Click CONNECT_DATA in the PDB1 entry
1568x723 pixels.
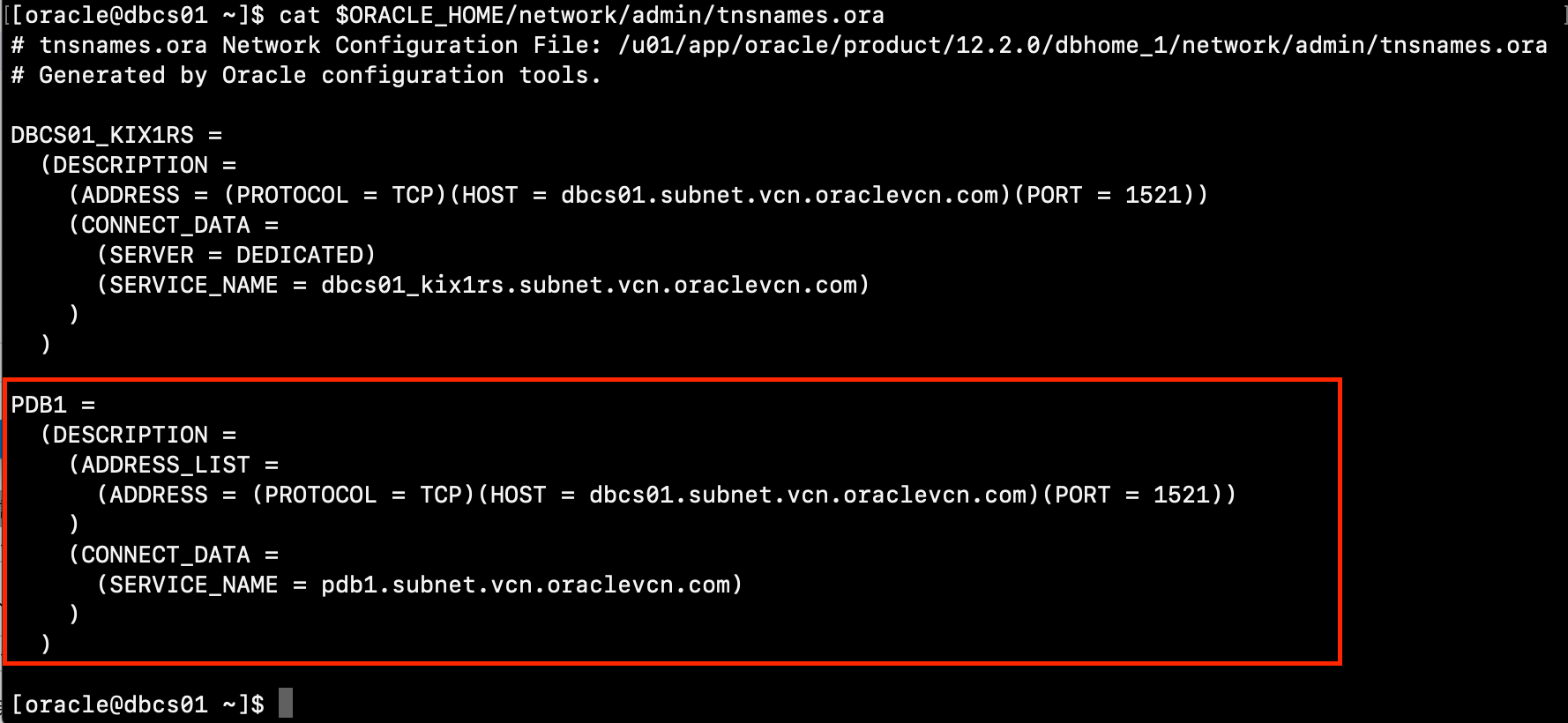click(166, 555)
